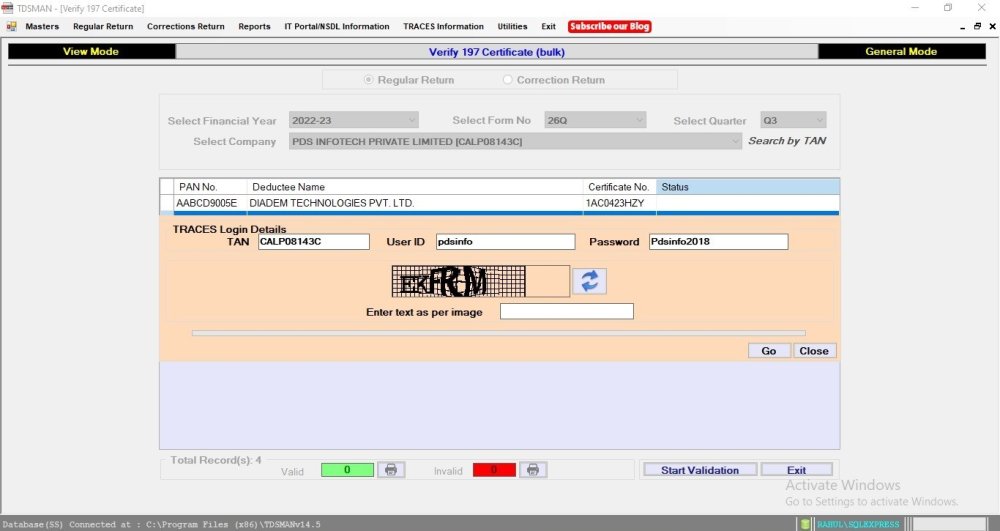Click the Enter text as per image field
Image resolution: width=1000 pixels, height=531 pixels.
(567, 311)
